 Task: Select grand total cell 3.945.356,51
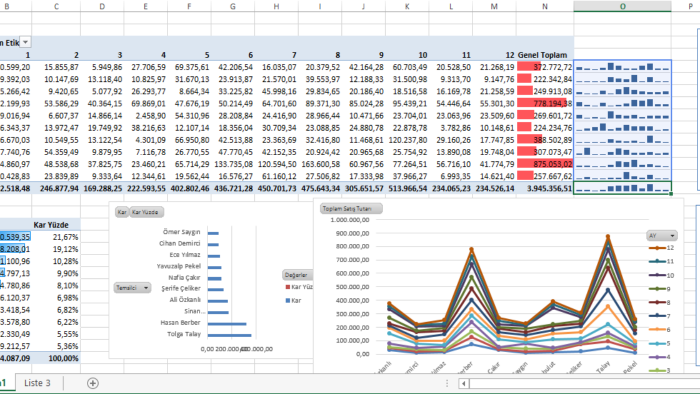[x=545, y=188]
